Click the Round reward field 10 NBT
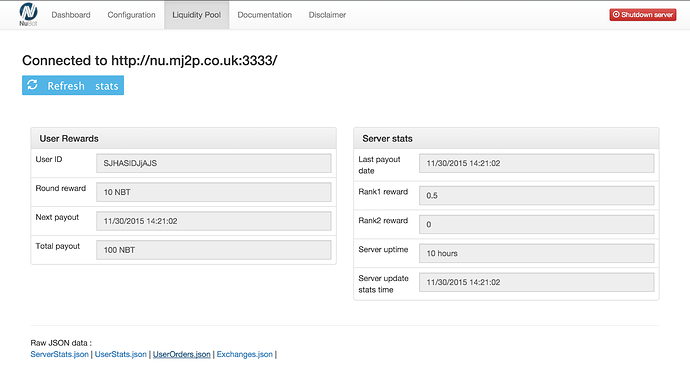 [214, 192]
